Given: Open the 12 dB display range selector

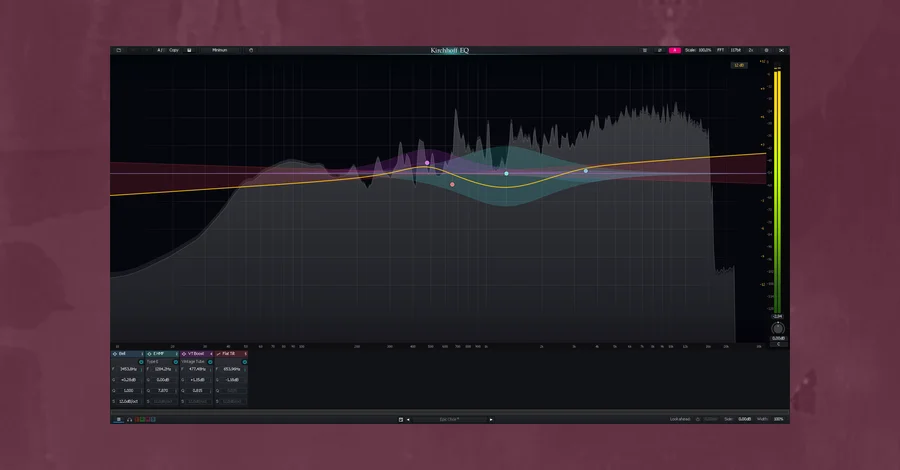Looking at the screenshot, I should [739, 65].
